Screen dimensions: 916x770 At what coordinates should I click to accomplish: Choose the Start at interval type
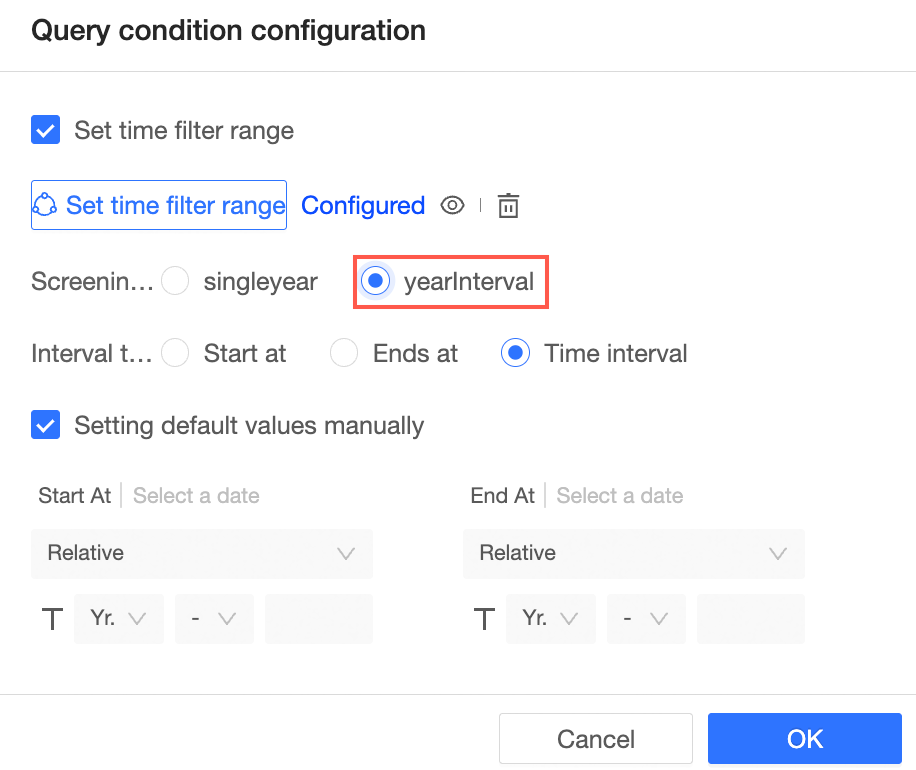pos(176,353)
